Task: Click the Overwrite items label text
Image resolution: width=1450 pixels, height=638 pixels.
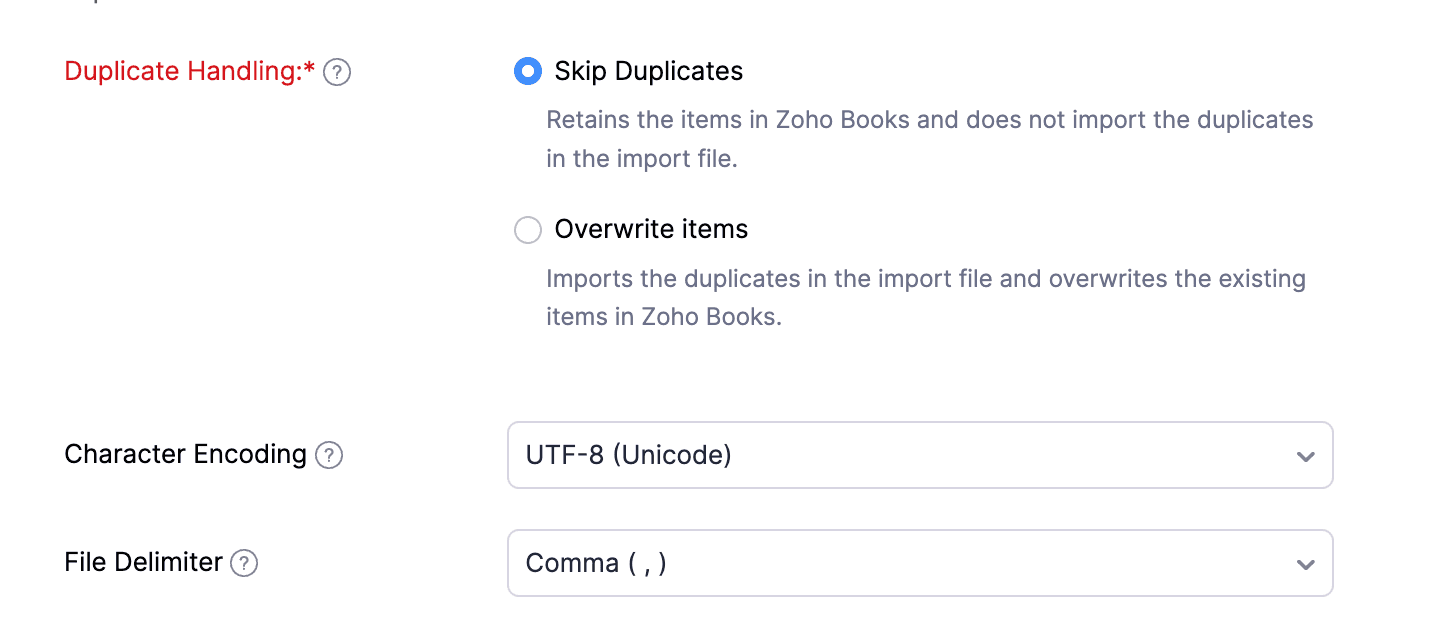Action: point(650,229)
